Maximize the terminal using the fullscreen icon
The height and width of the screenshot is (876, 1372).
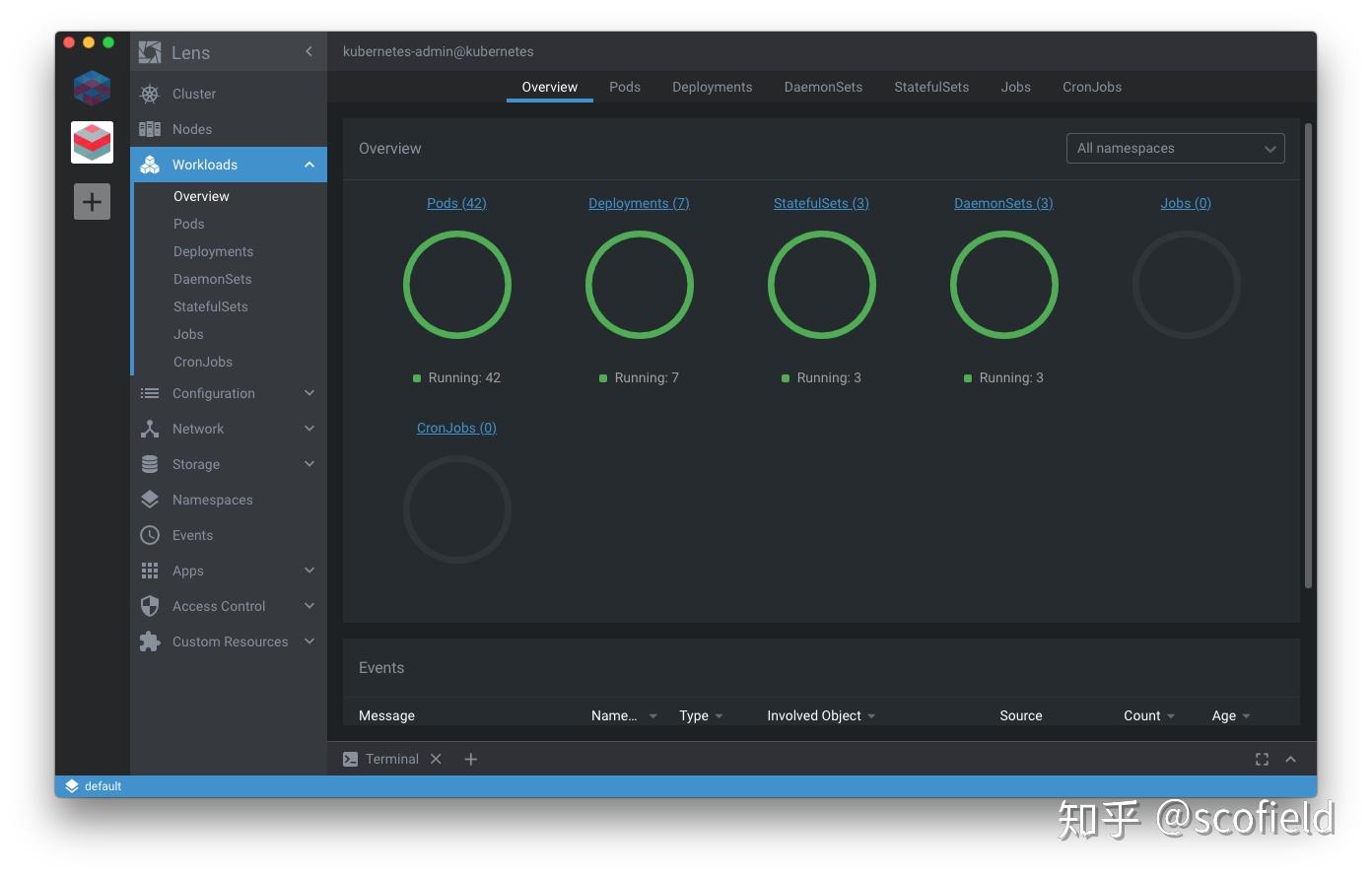pyautogui.click(x=1262, y=759)
